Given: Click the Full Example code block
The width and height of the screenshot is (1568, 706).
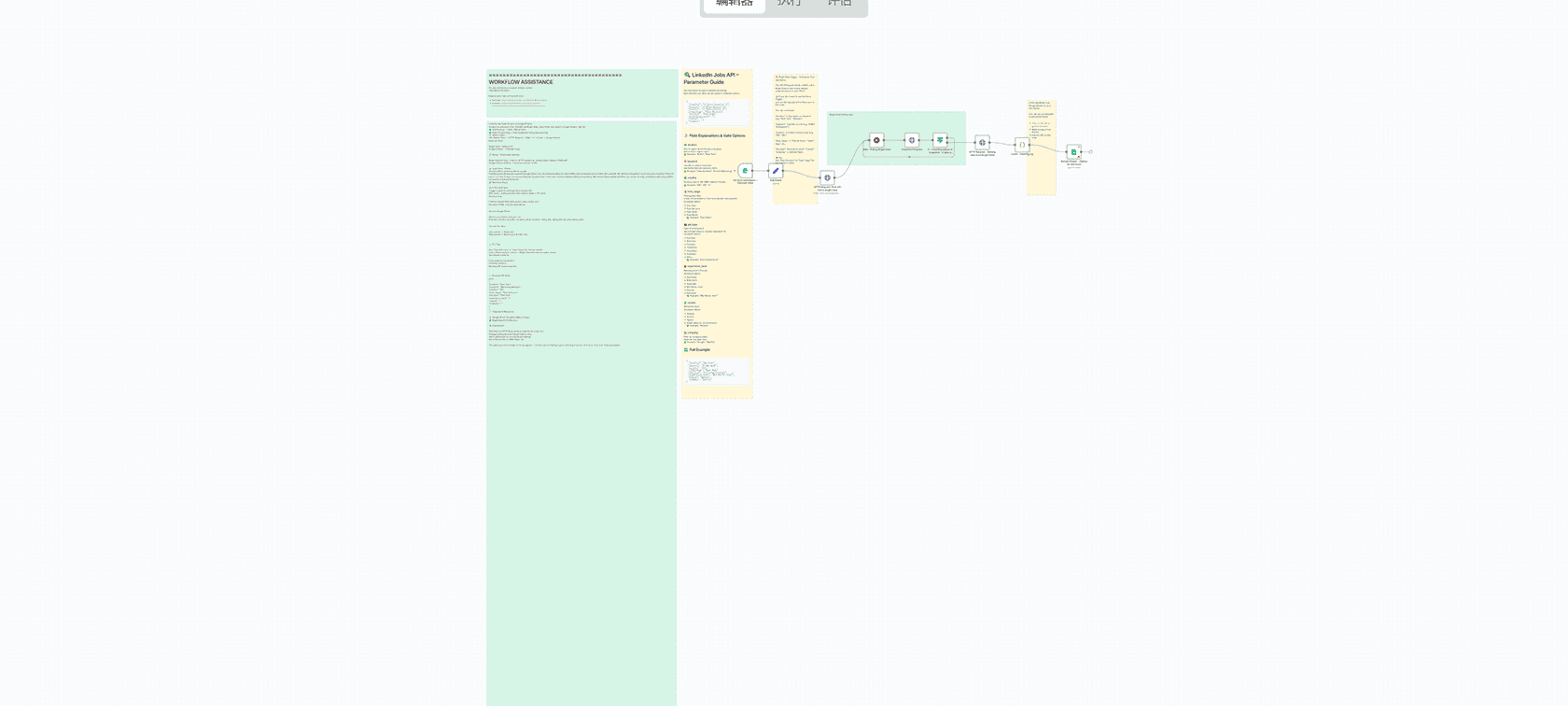Looking at the screenshot, I should tap(717, 371).
